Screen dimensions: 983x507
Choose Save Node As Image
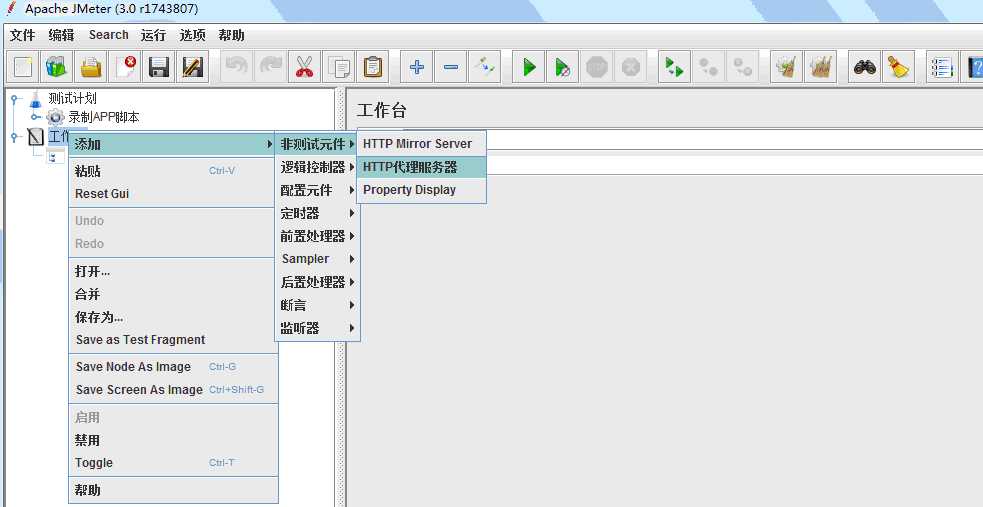[173, 367]
